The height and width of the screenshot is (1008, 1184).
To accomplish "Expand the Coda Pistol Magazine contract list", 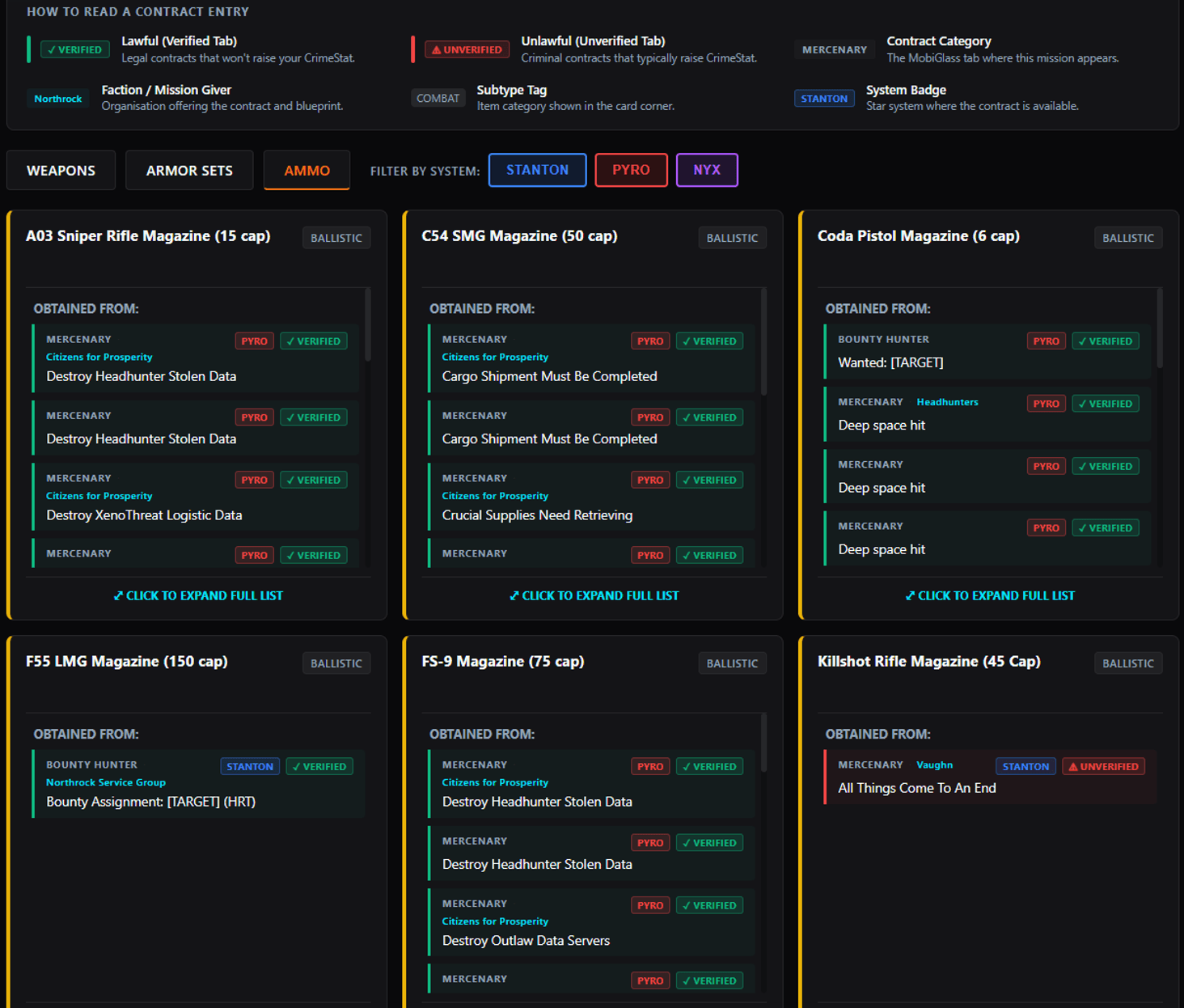I will tap(991, 595).
